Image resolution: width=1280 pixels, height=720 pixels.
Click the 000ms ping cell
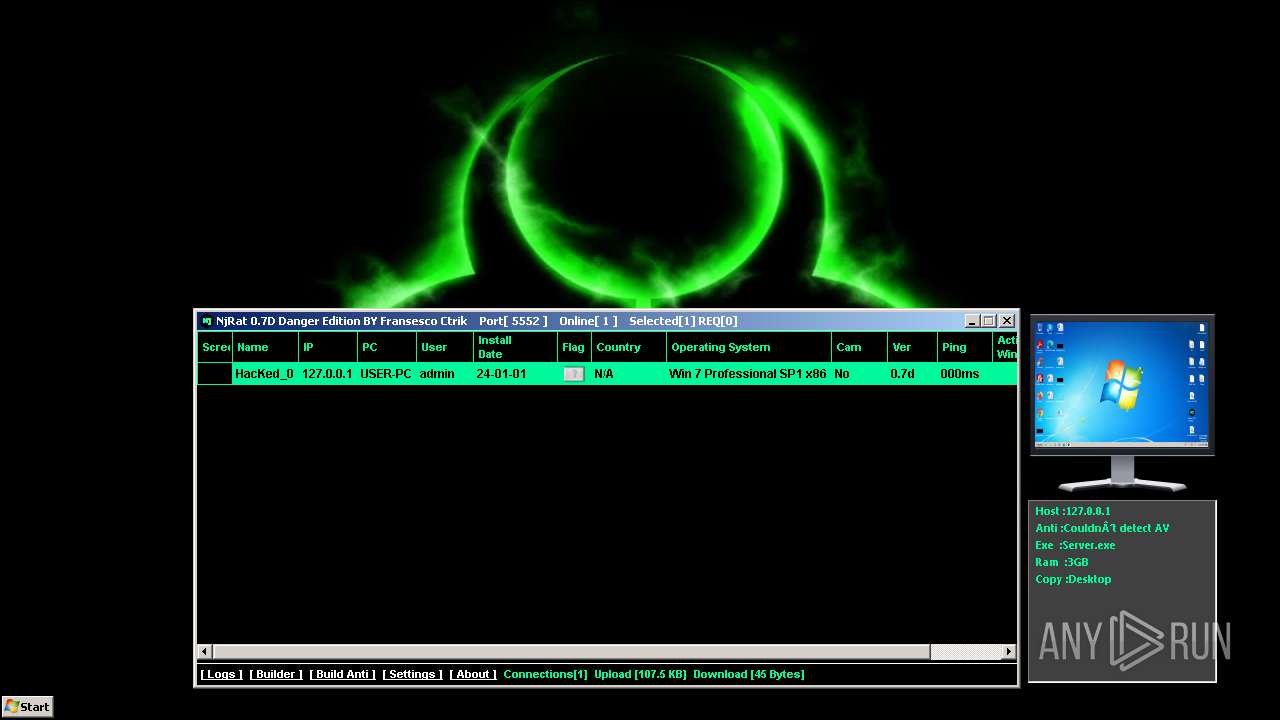(960, 374)
